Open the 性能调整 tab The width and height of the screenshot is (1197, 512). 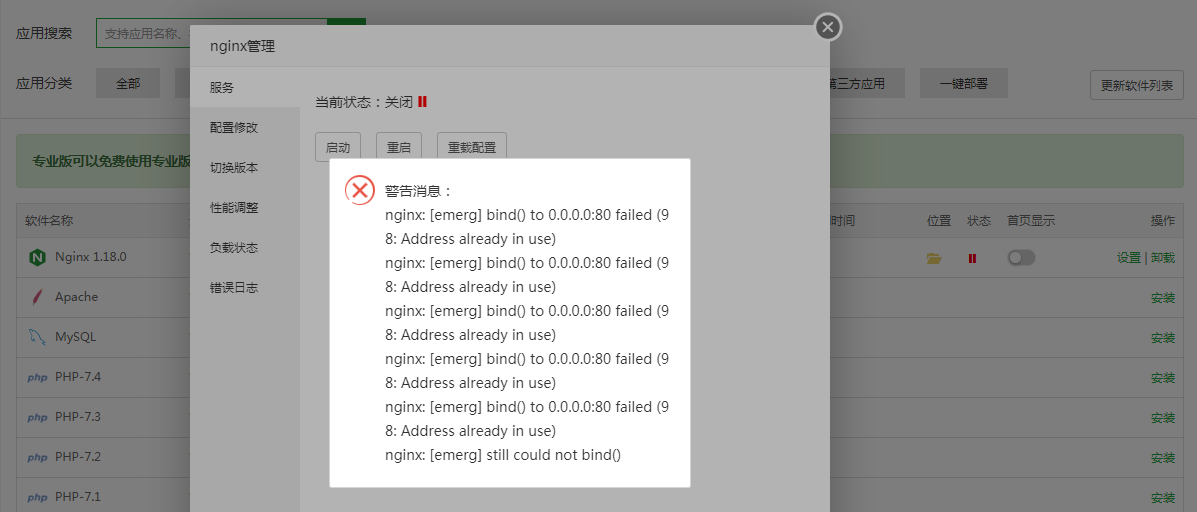coord(245,208)
